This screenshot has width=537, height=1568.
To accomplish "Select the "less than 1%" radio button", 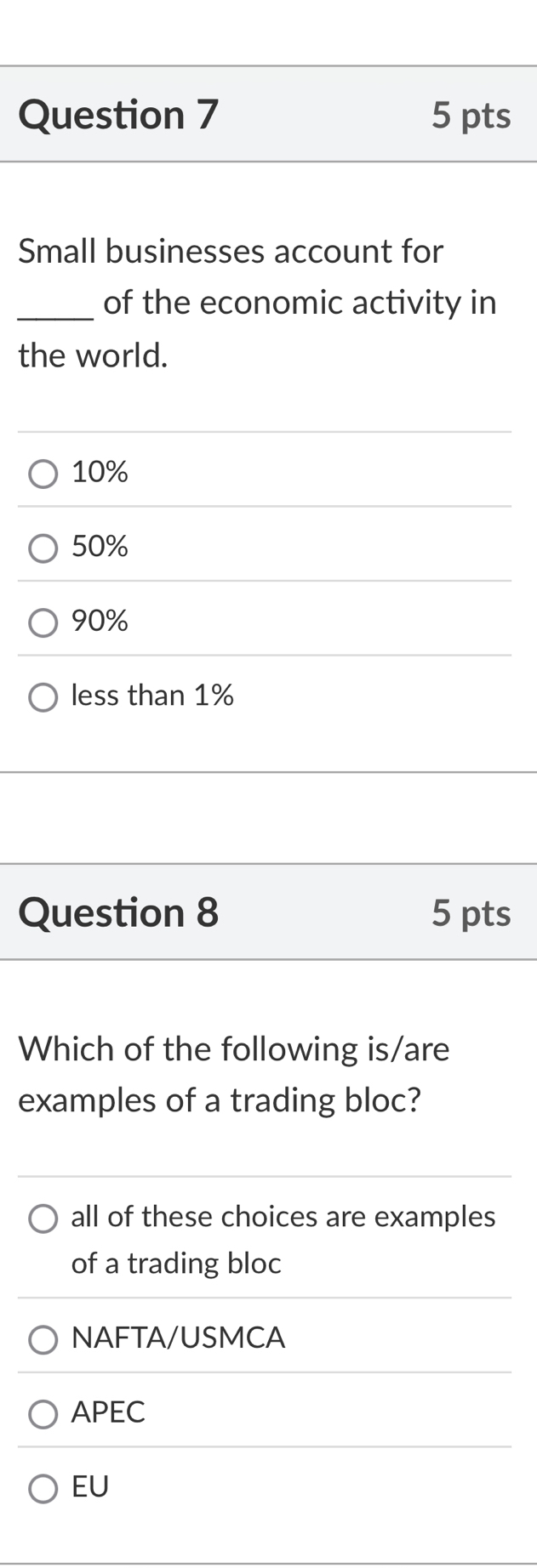I will [43, 697].
